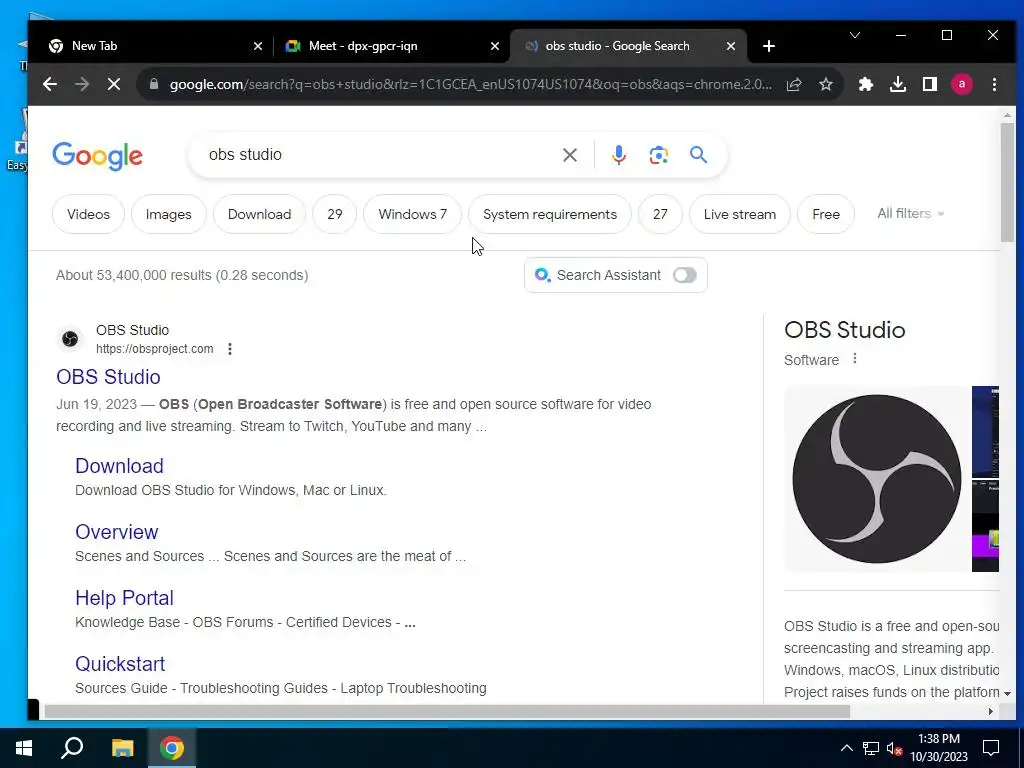The image size is (1024, 768).
Task: Click the right arrow of horizontal scrollbar
Action: click(991, 711)
